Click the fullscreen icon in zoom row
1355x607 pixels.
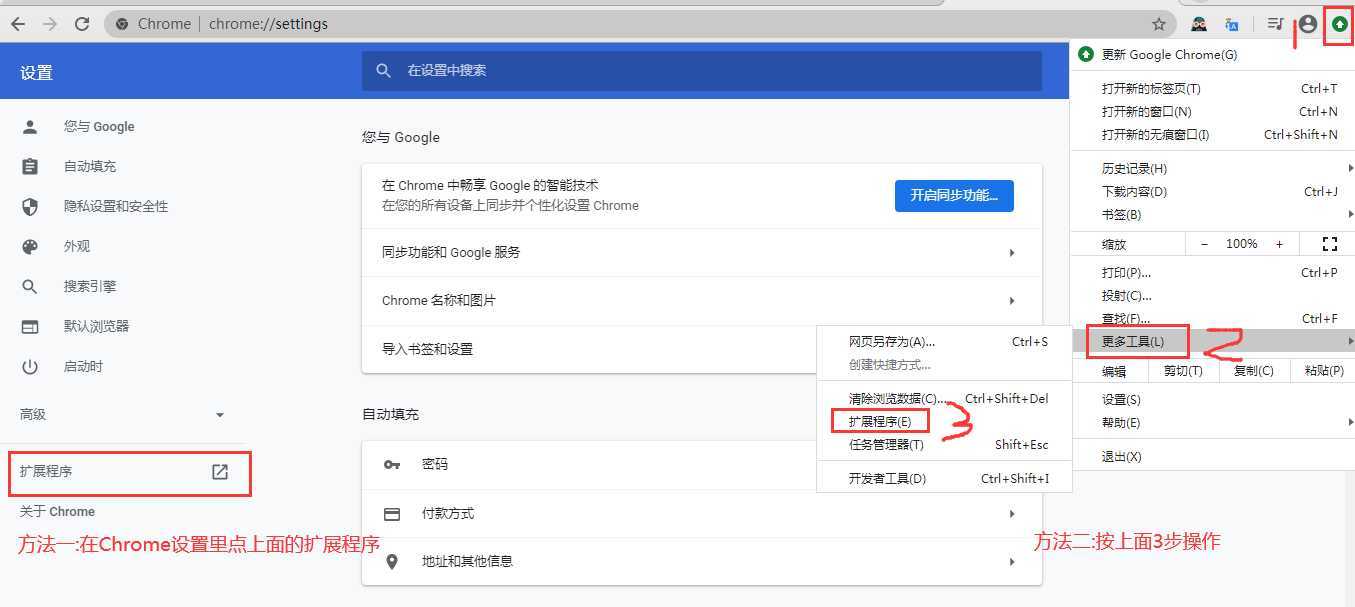[1330, 244]
